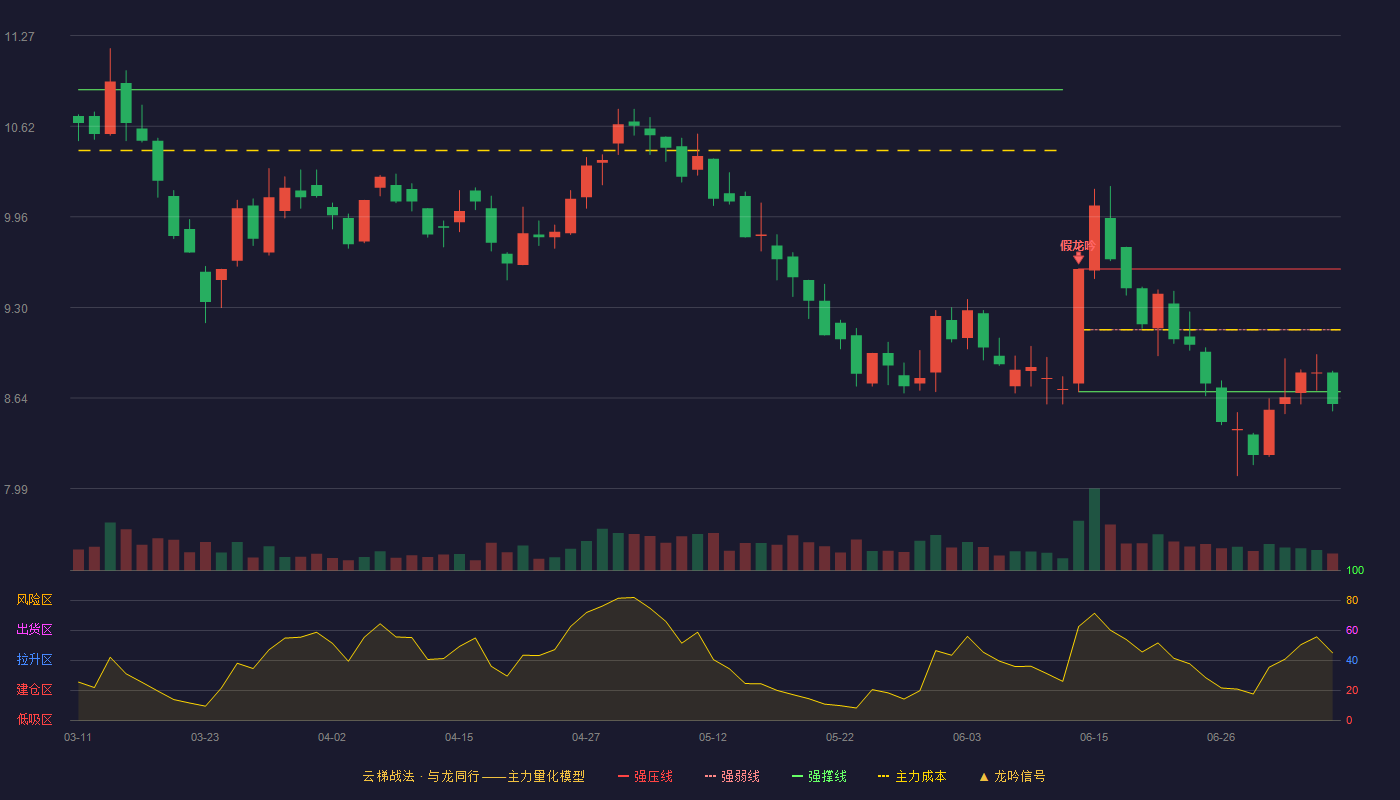Click the 06-26 date label

(1221, 737)
